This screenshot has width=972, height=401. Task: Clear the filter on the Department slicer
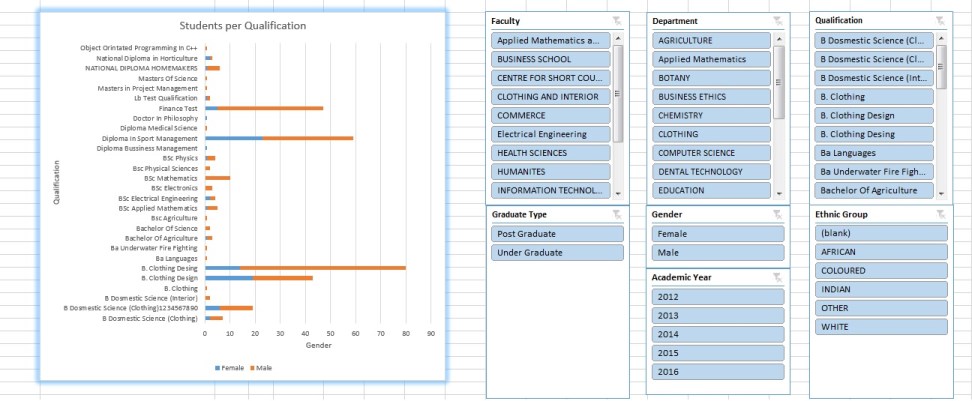[777, 21]
